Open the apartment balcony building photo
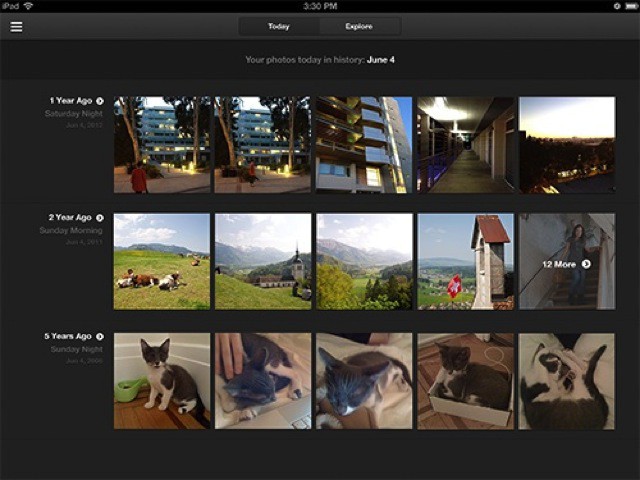Image resolution: width=640 pixels, height=480 pixels. (364, 145)
